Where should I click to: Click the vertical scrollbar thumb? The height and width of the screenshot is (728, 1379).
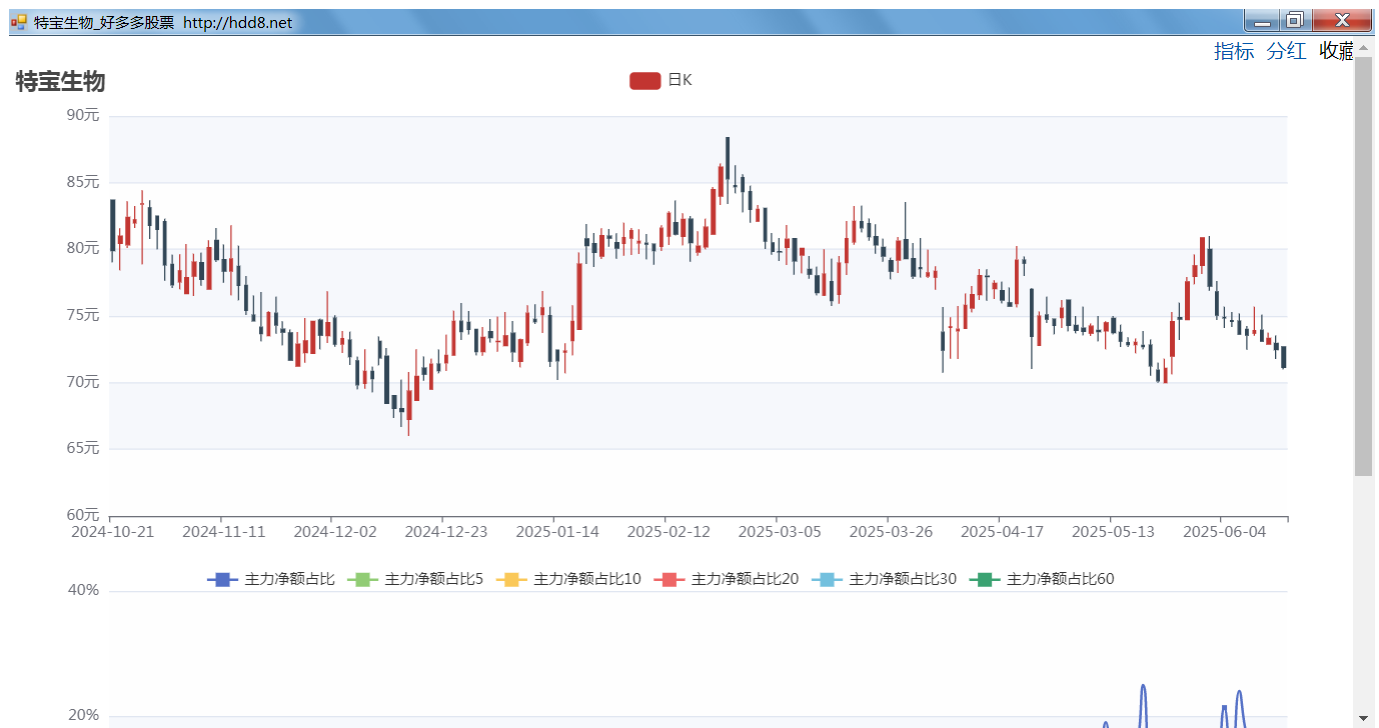point(1364,266)
